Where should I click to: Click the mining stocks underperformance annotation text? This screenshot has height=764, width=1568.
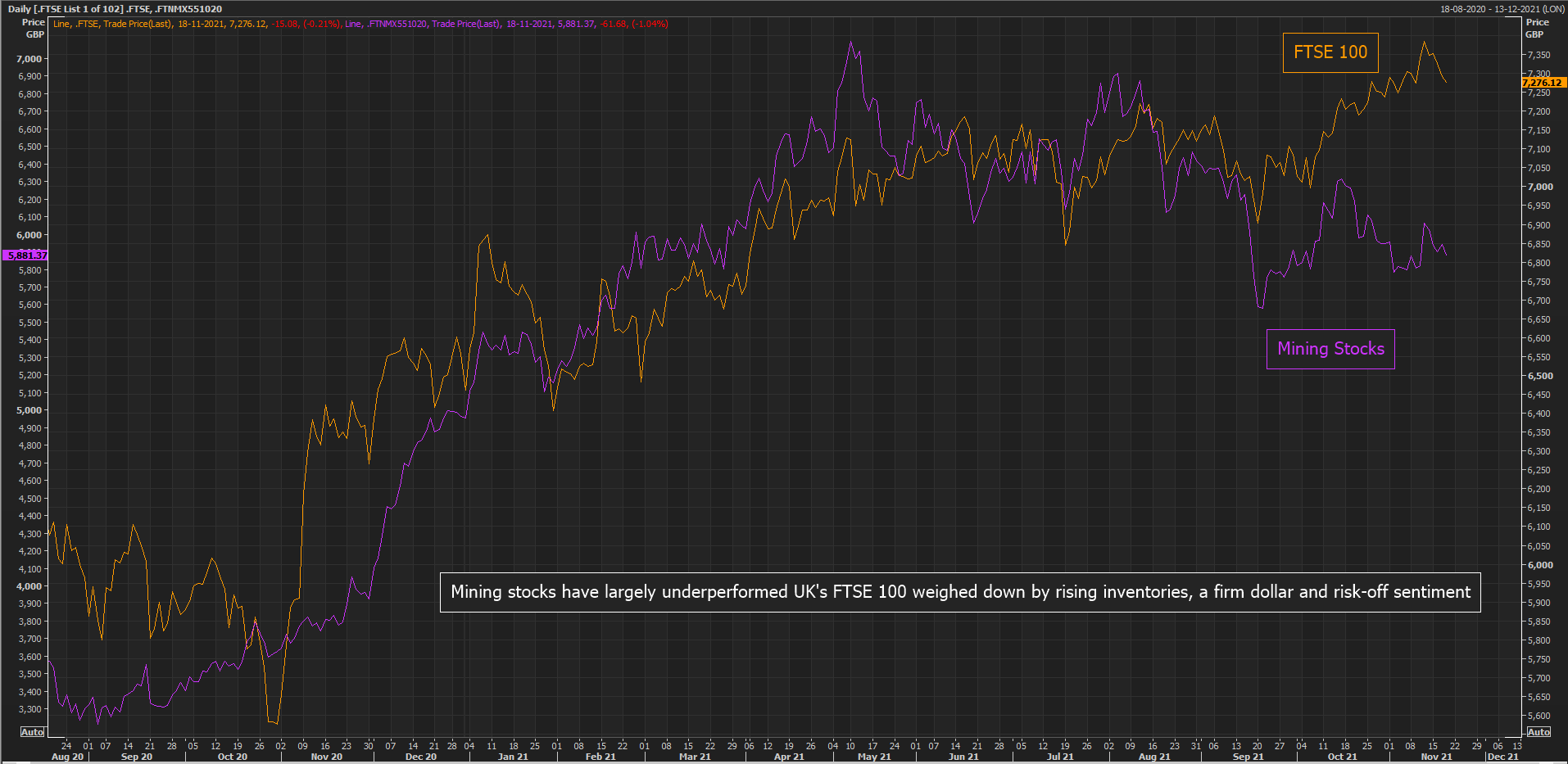tap(958, 591)
